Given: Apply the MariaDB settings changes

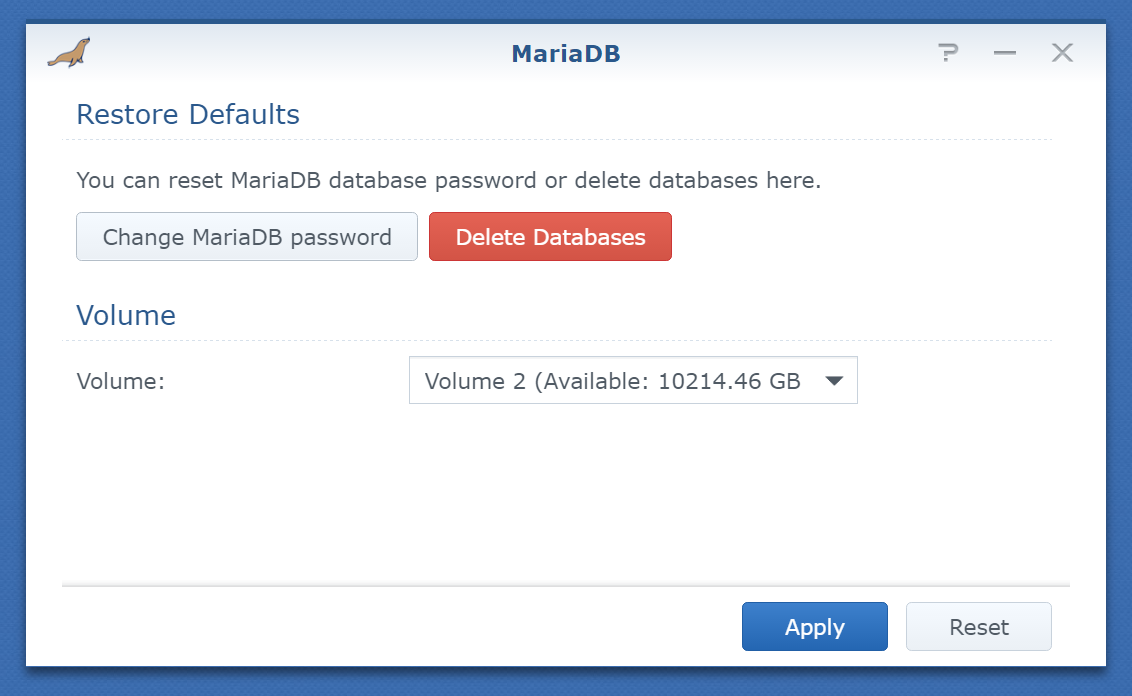Looking at the screenshot, I should point(814,626).
